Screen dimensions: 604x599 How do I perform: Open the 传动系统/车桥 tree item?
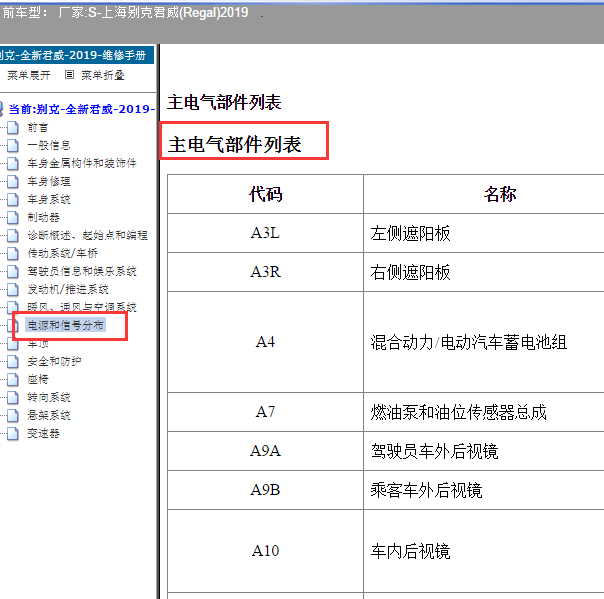(62, 253)
